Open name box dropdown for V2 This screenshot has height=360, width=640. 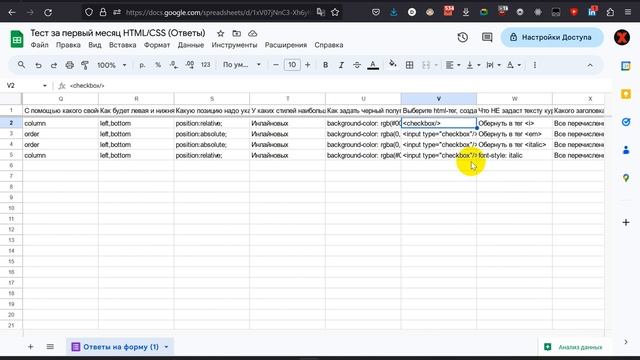44,86
